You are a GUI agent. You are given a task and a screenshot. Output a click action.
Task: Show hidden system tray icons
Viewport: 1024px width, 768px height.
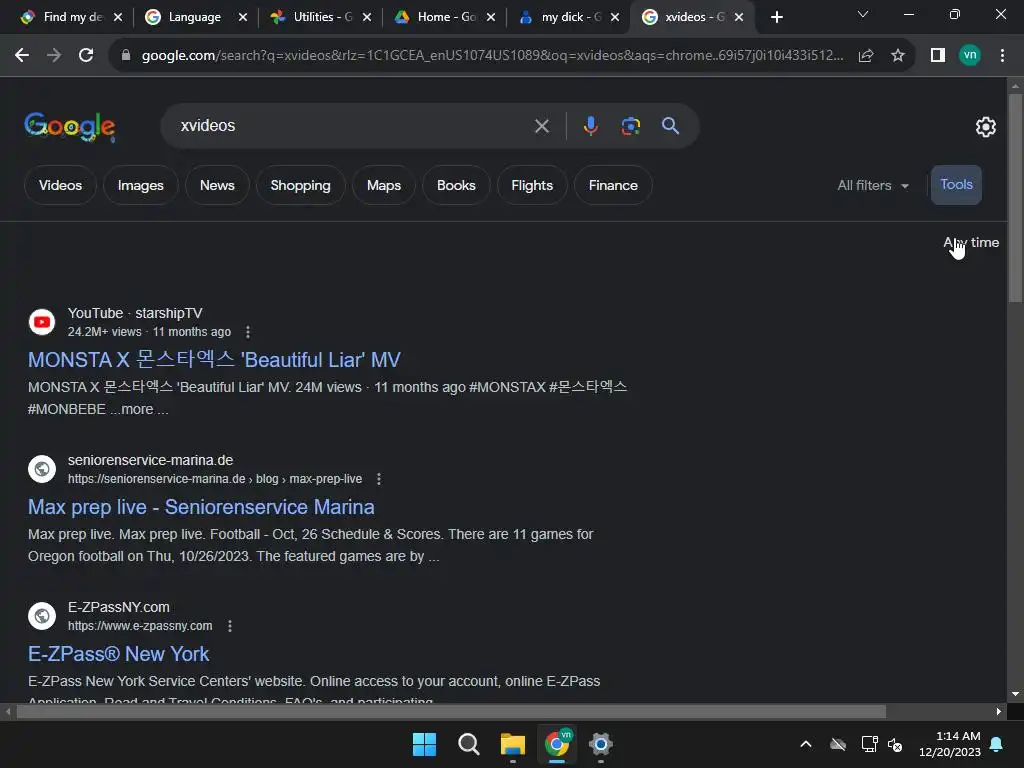click(x=806, y=744)
